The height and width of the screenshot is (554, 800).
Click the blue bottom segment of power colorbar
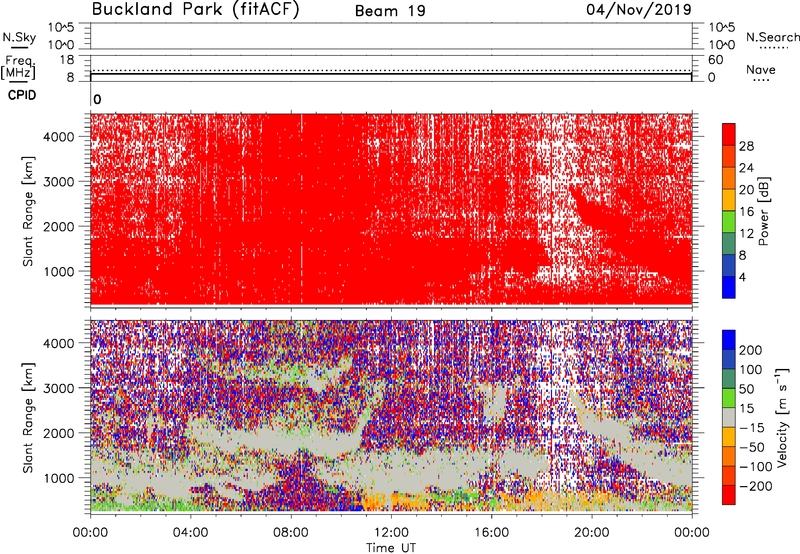coord(729,287)
